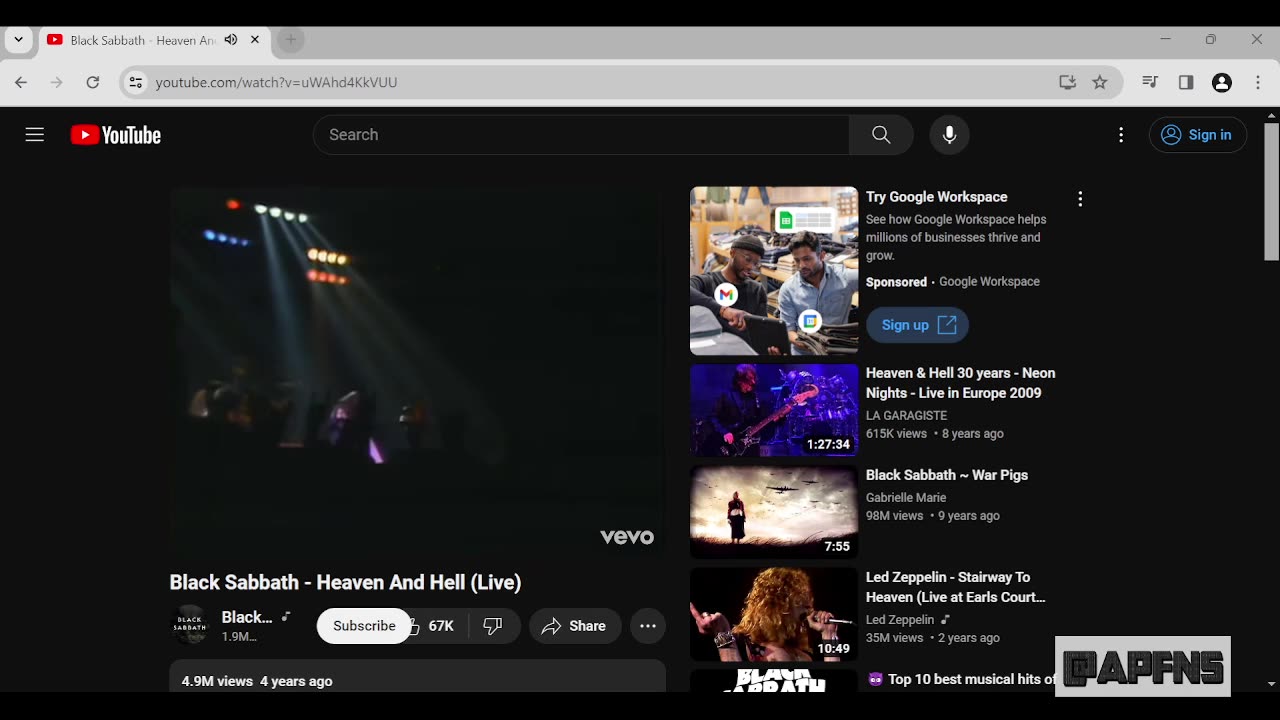The image size is (1280, 720).
Task: Click forward navigation arrow in browser
Action: point(57,82)
